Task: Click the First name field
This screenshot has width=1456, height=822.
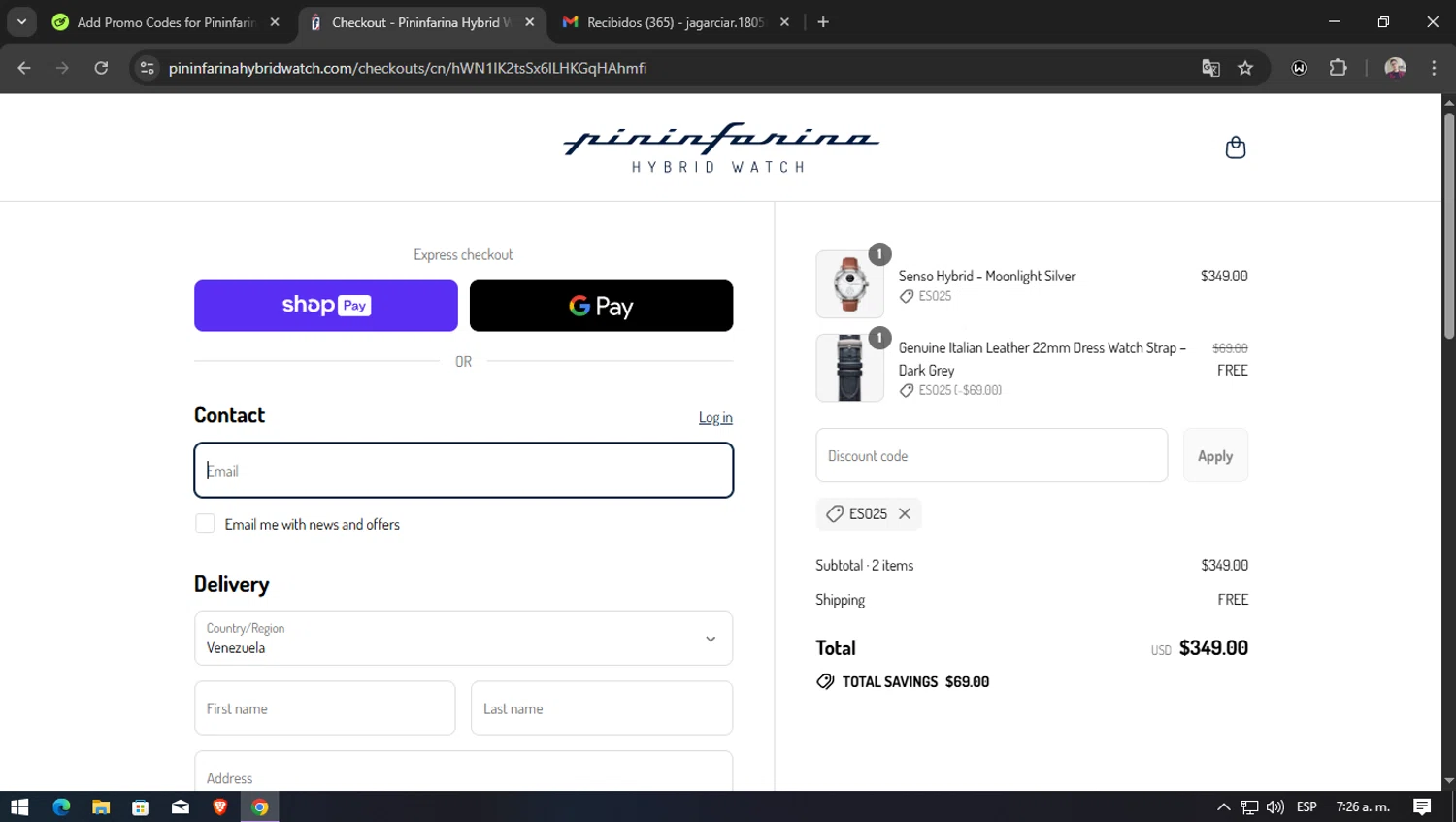Action: [x=324, y=708]
